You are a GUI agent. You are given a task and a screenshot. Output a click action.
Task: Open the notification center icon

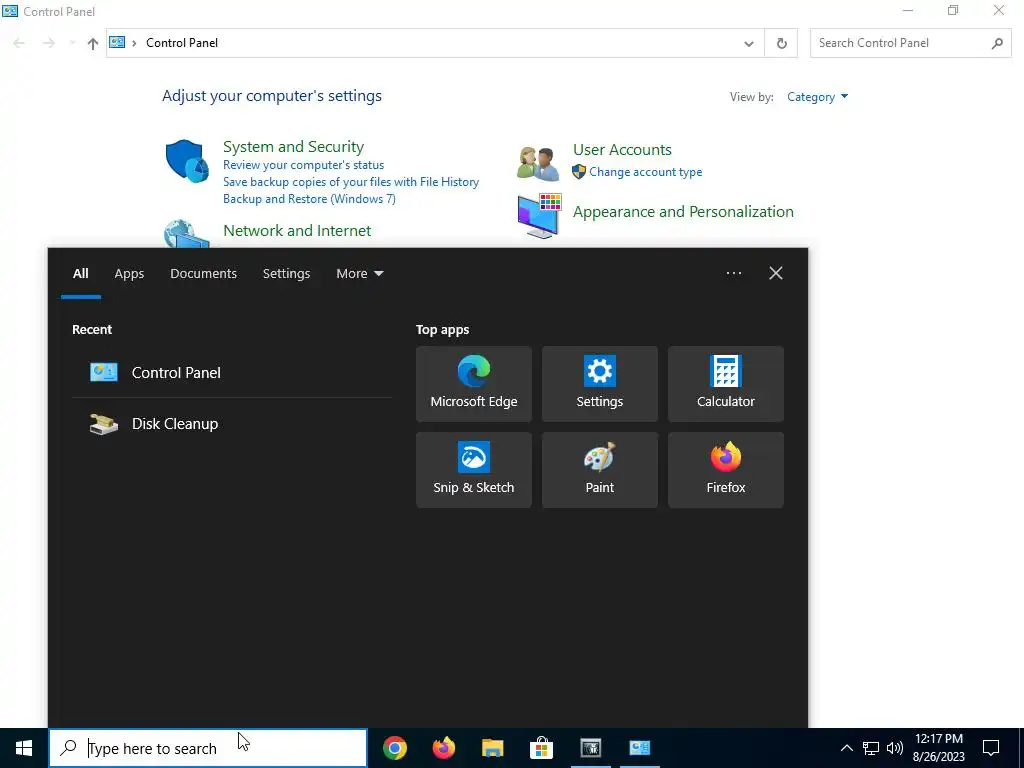991,748
